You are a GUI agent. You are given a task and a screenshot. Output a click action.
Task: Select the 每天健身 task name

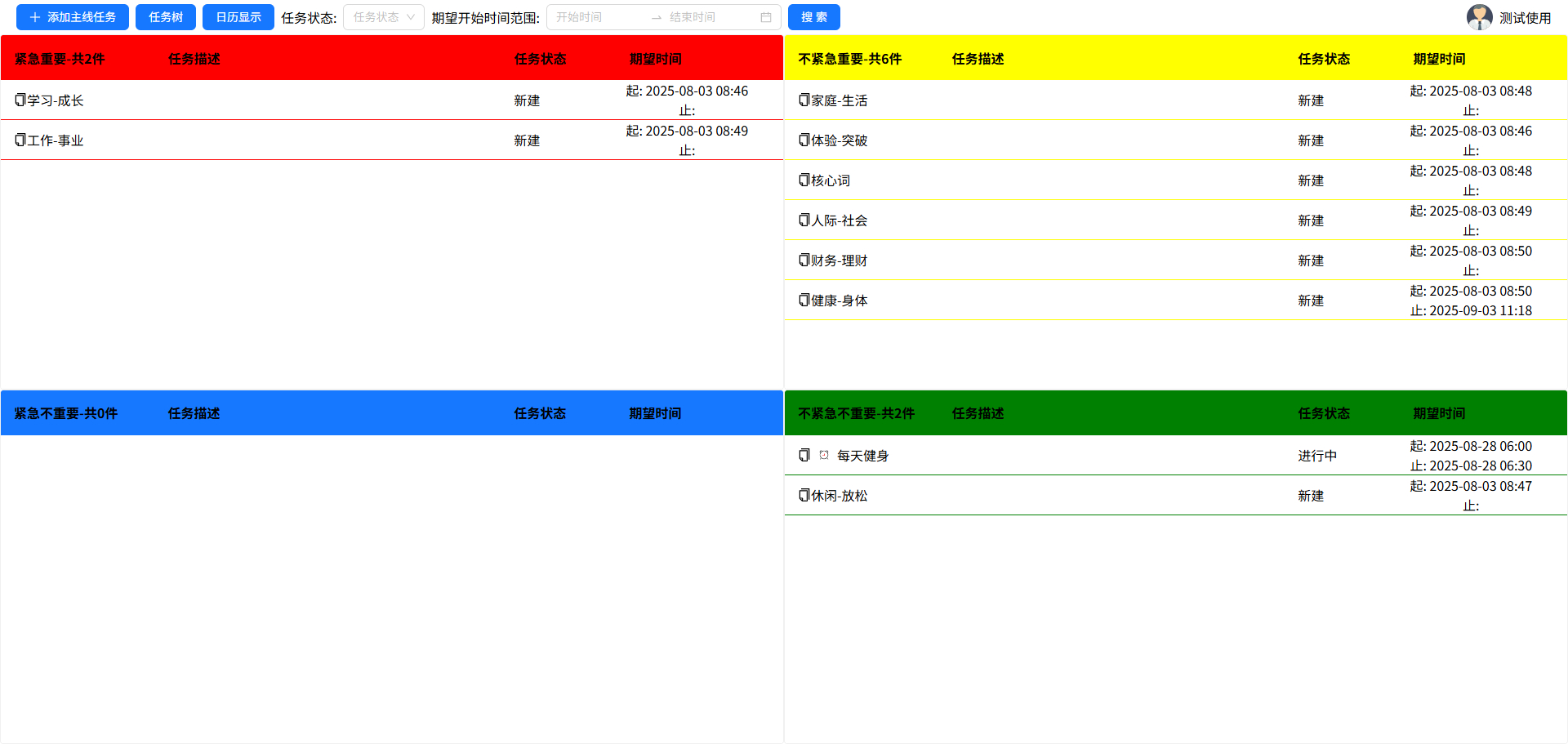click(x=862, y=456)
